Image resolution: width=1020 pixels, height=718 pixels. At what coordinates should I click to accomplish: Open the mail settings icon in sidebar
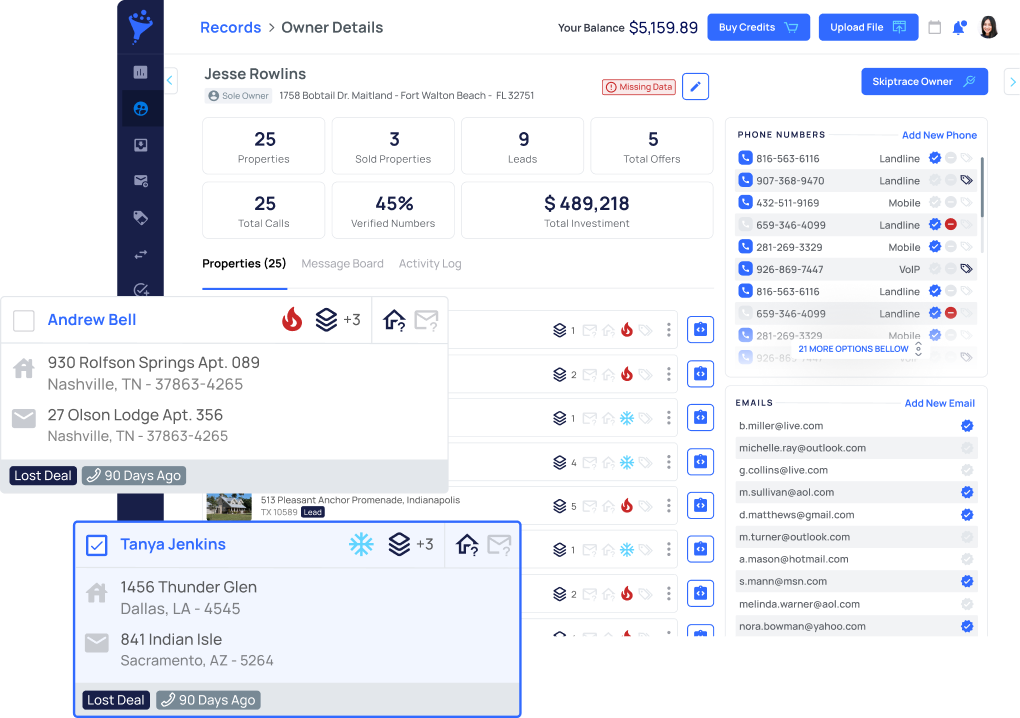141,181
